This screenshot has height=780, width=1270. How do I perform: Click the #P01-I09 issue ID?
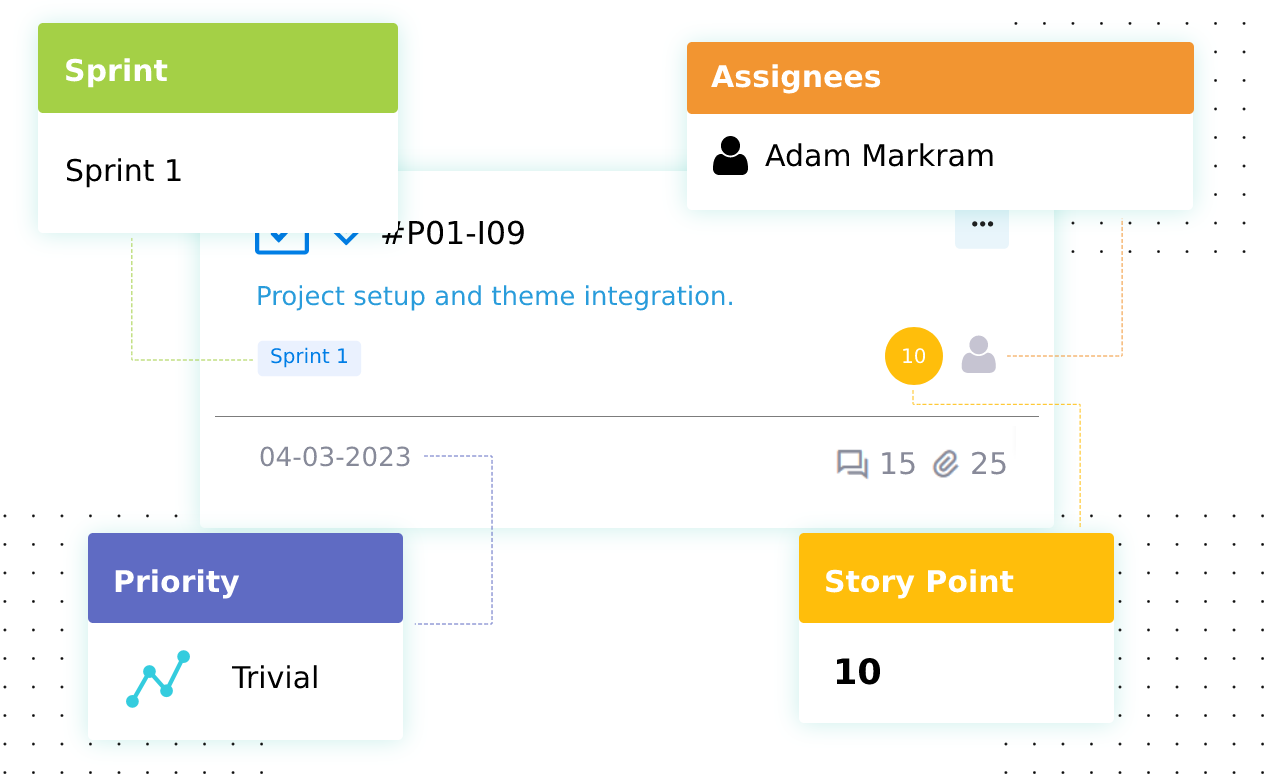click(x=454, y=234)
